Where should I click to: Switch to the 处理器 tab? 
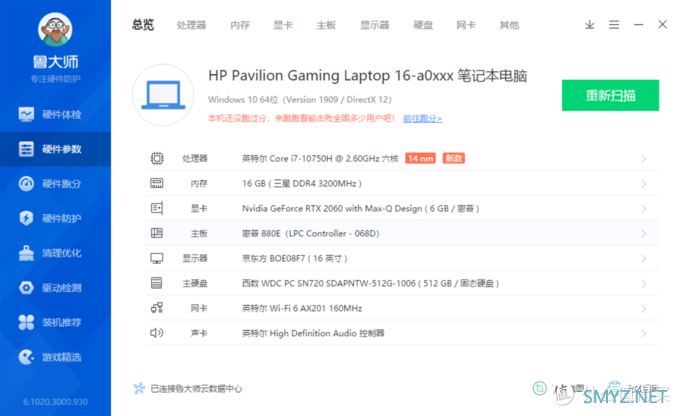coord(191,25)
